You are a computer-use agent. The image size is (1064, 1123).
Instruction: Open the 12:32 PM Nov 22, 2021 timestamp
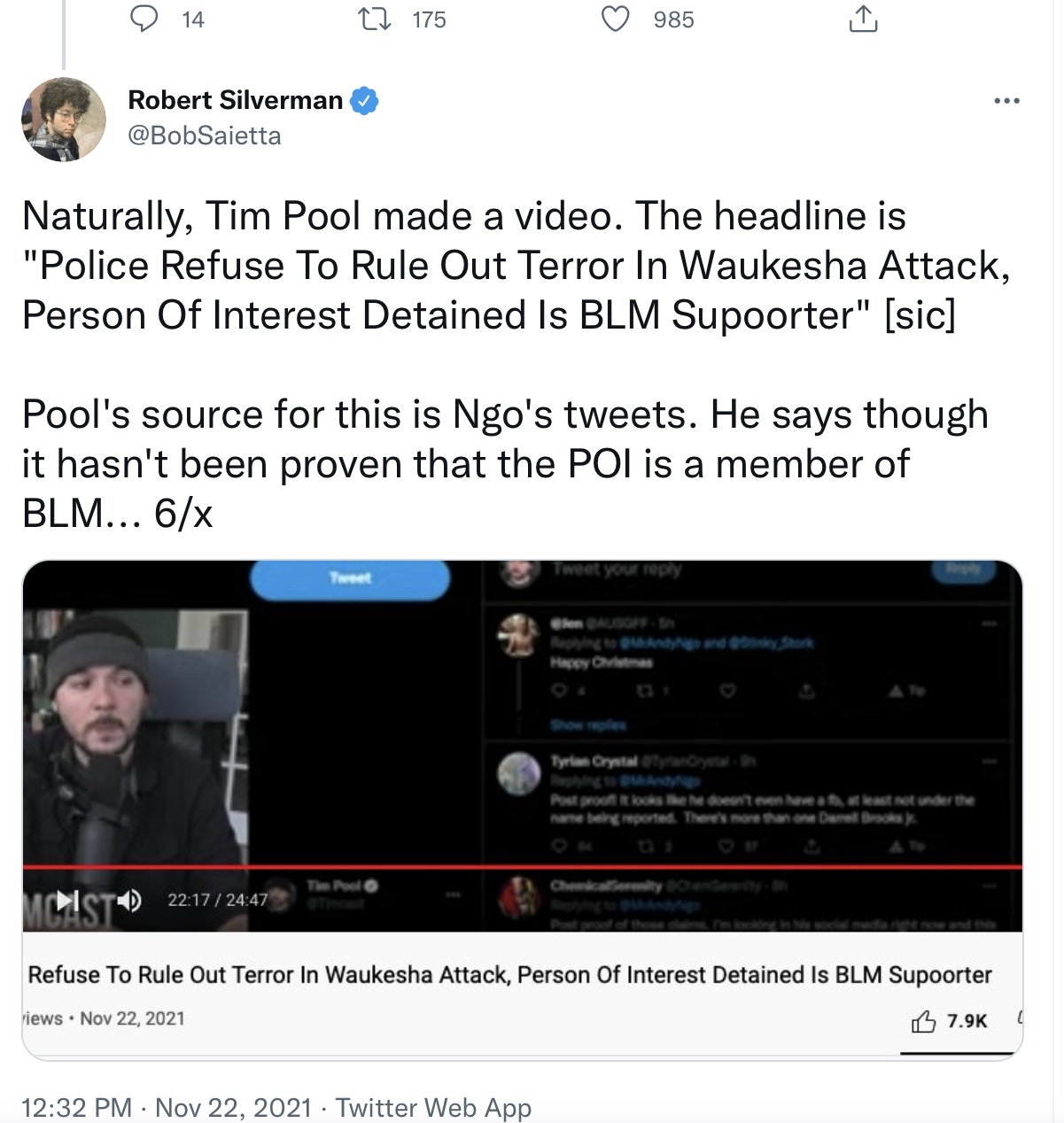tap(167, 1107)
